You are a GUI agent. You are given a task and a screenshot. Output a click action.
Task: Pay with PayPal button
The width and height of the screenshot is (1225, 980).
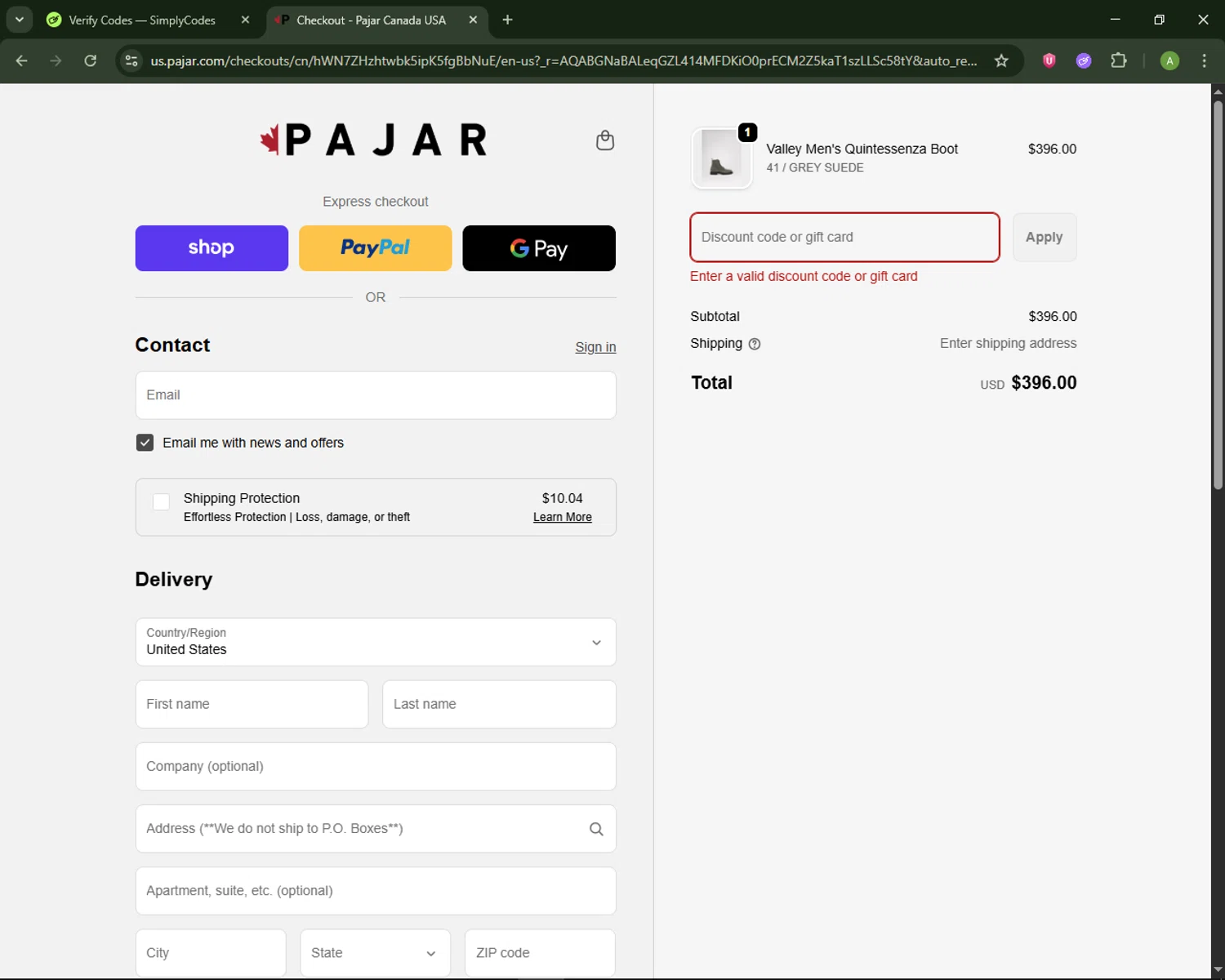tap(375, 248)
